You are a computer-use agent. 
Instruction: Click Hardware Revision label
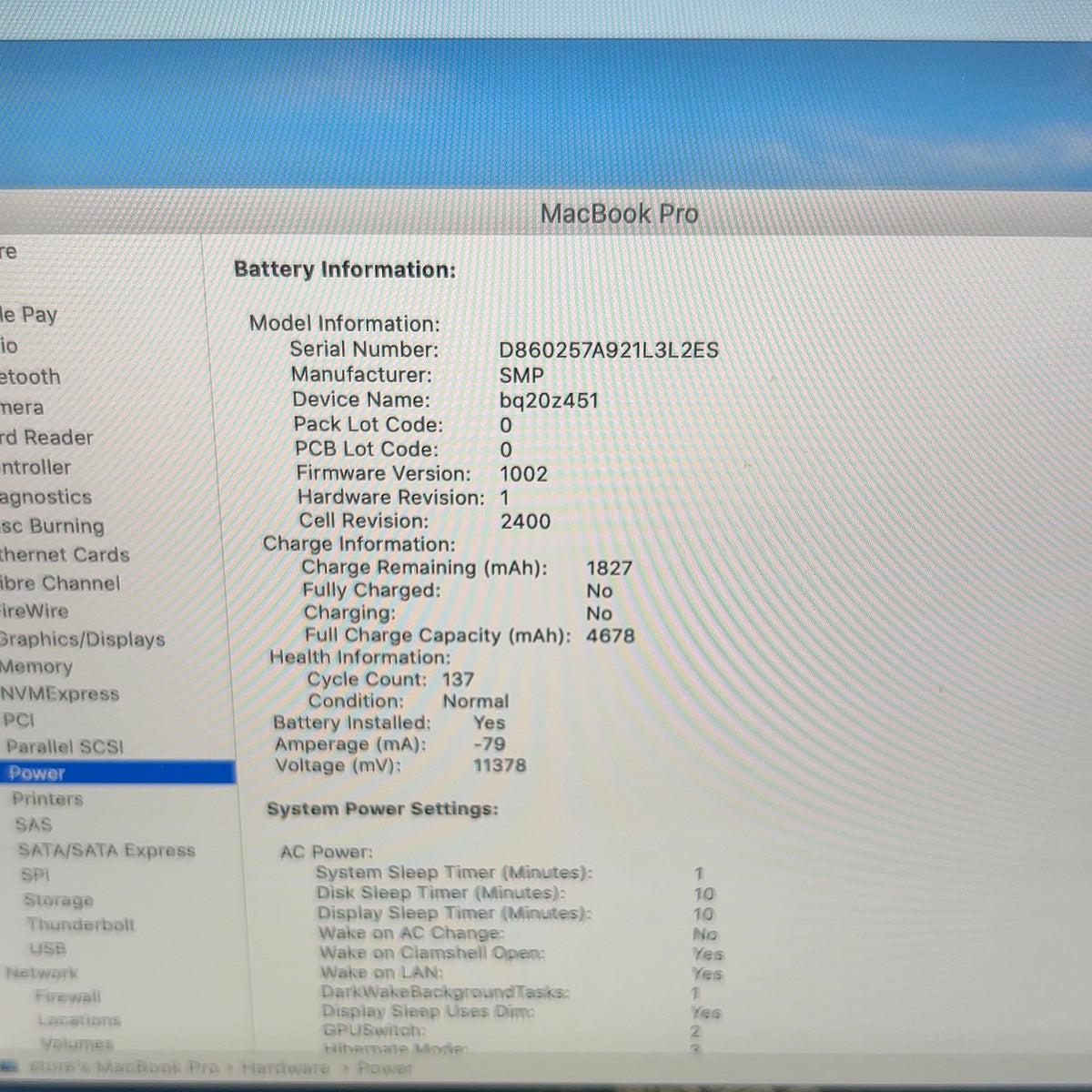pyautogui.click(x=390, y=498)
